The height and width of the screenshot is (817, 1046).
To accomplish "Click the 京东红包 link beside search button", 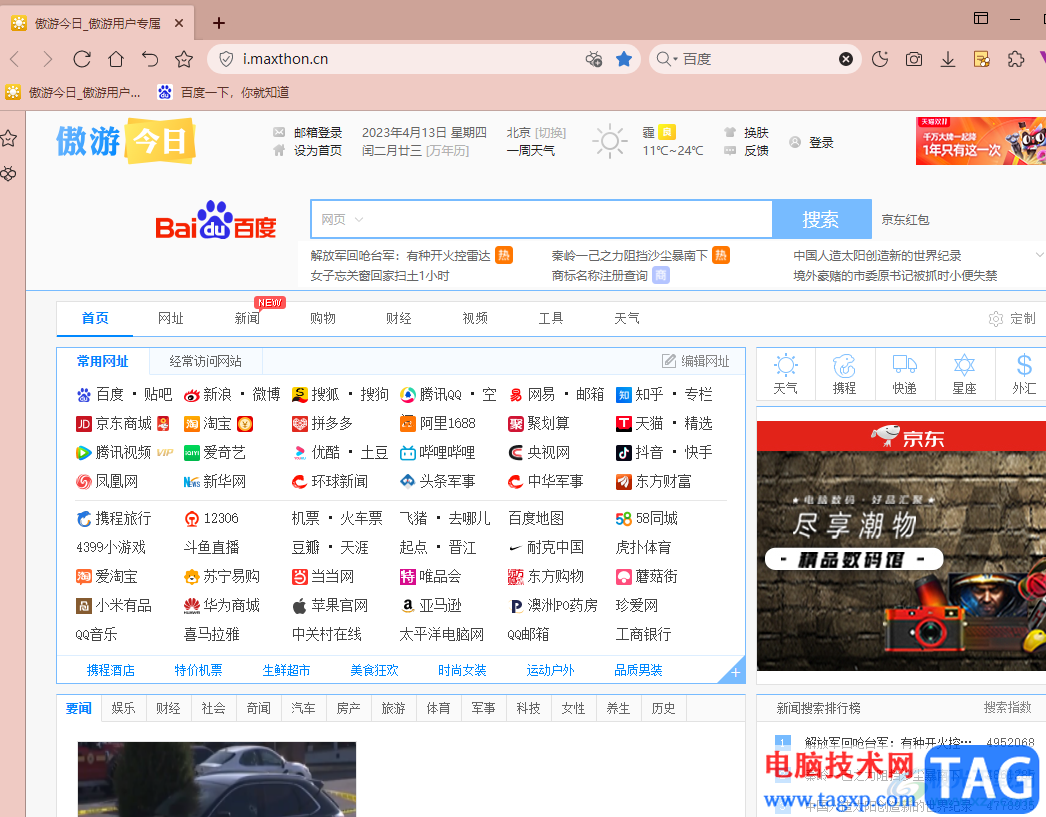I will (905, 219).
